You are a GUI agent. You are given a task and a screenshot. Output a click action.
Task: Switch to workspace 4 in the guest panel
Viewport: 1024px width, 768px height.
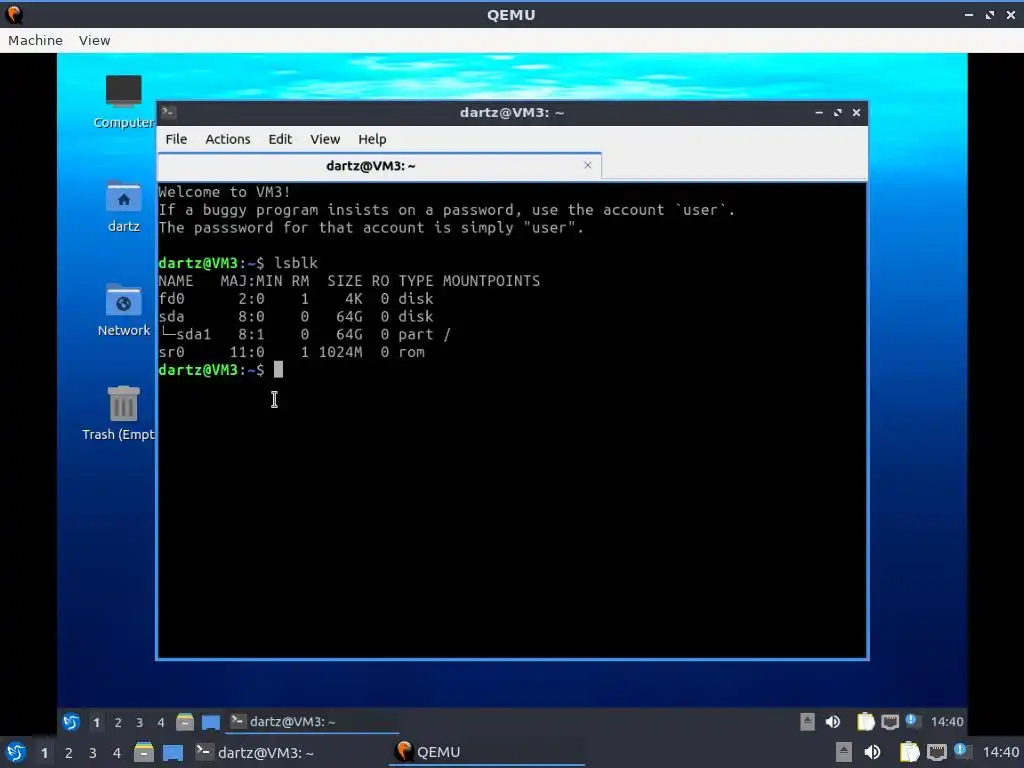click(x=161, y=722)
